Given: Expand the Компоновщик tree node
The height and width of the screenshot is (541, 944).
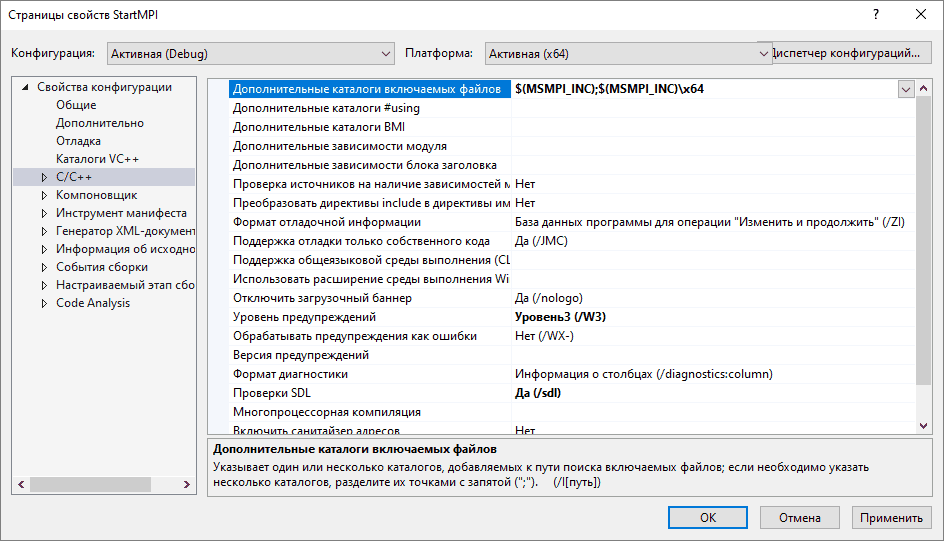Looking at the screenshot, I should pos(44,195).
